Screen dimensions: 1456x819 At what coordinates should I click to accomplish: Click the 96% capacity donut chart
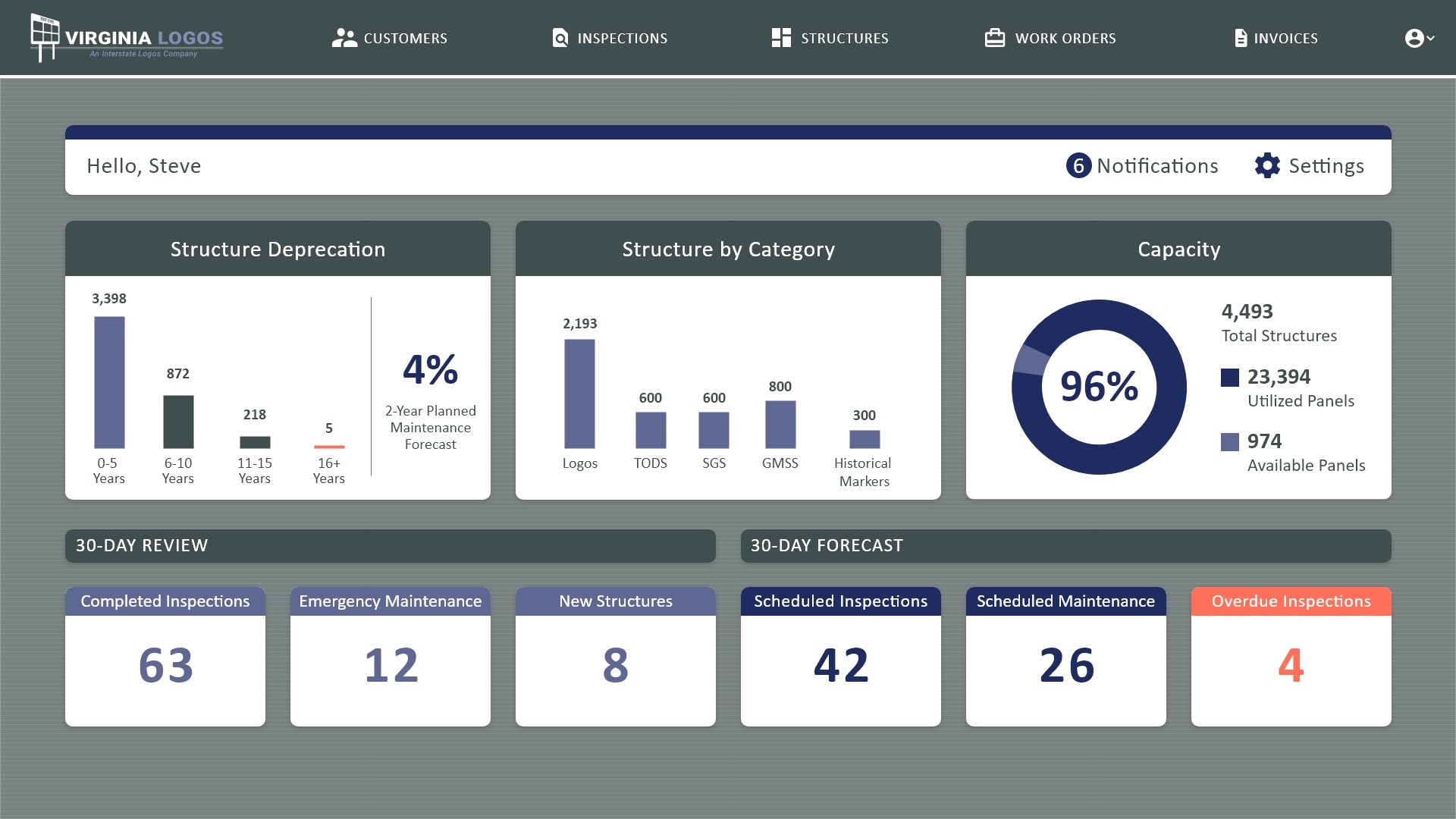(1099, 387)
